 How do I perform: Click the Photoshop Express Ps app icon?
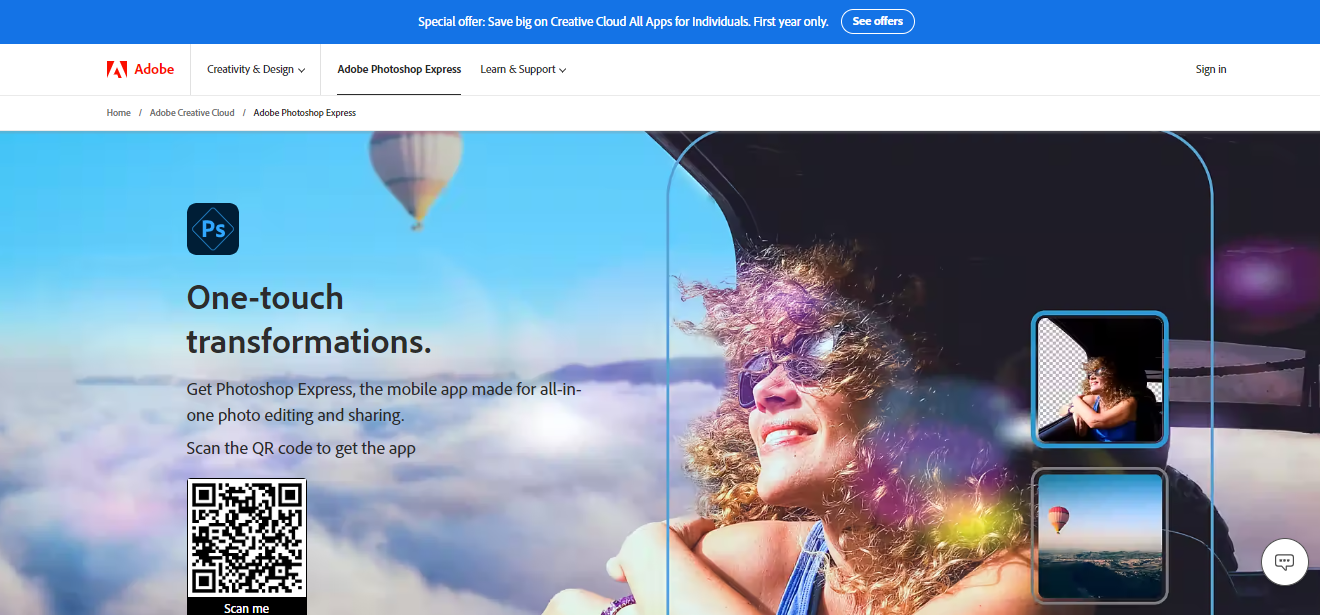[213, 229]
